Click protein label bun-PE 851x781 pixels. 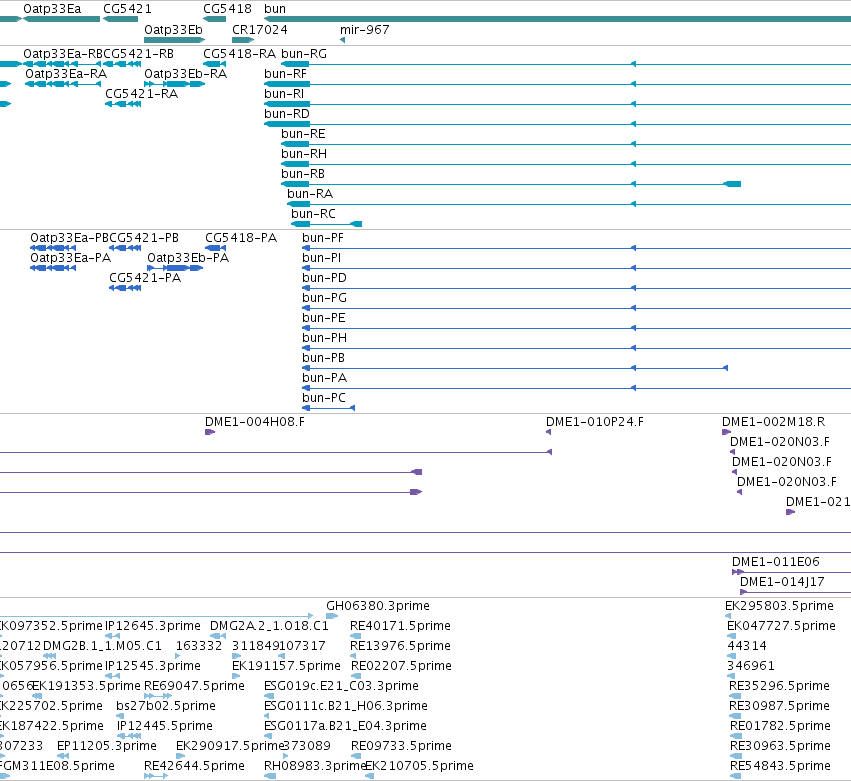coord(323,319)
